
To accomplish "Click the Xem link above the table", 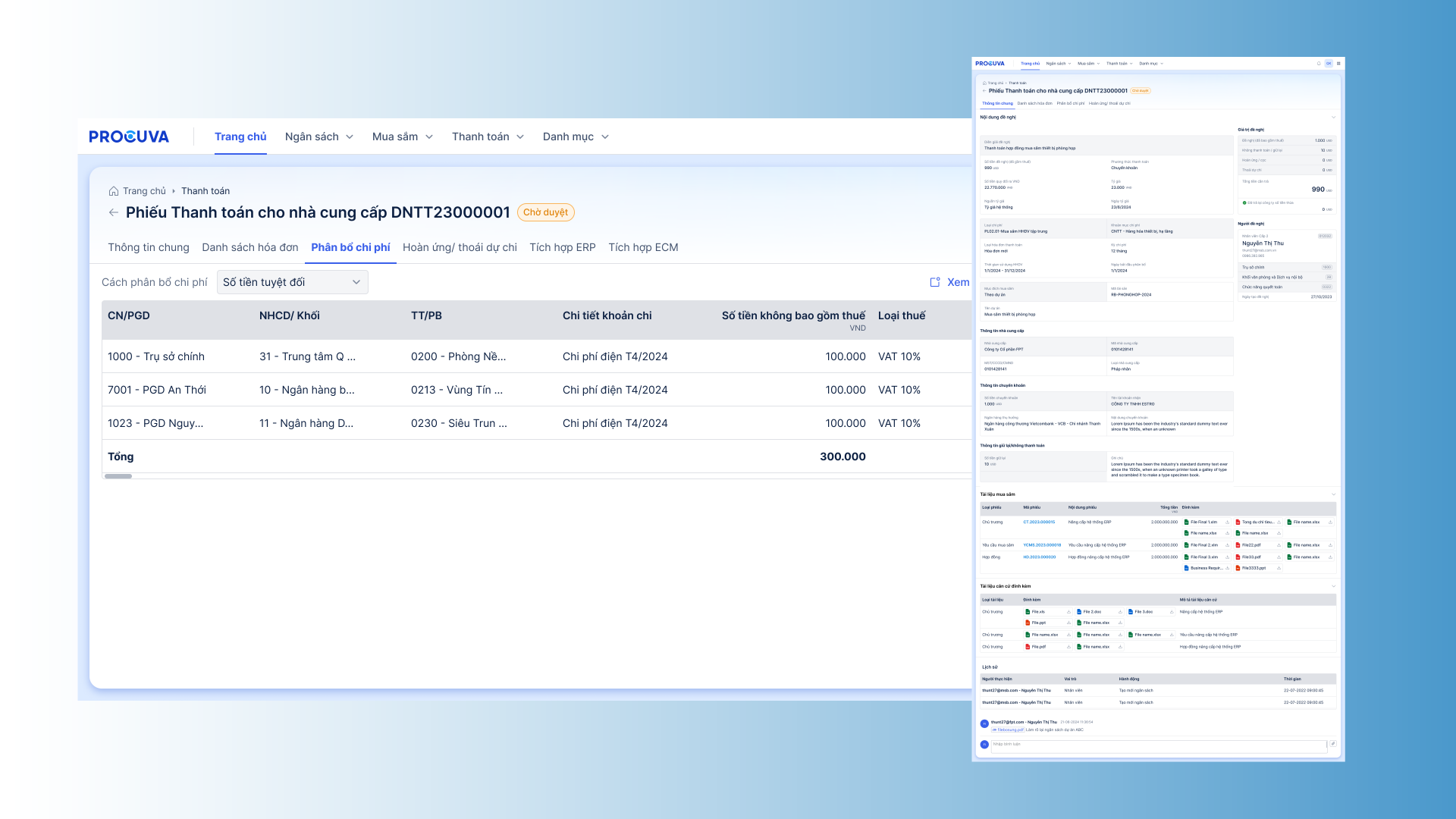I will point(959,282).
